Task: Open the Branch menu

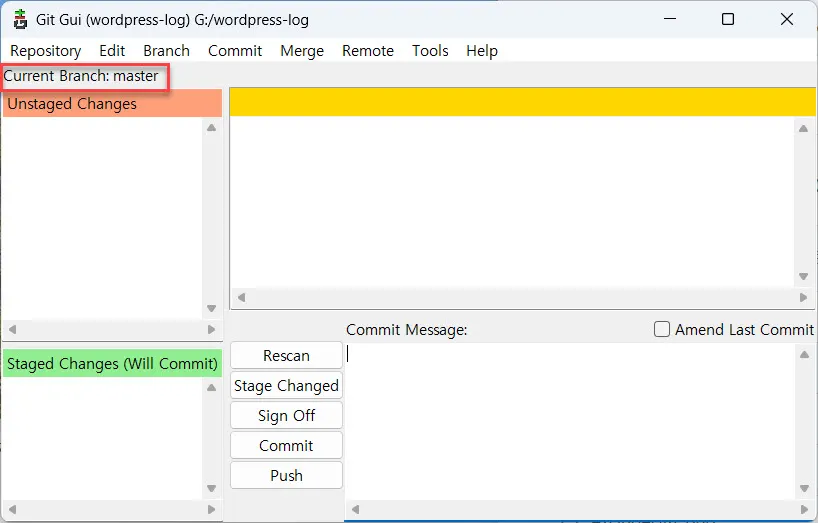Action: 166,51
